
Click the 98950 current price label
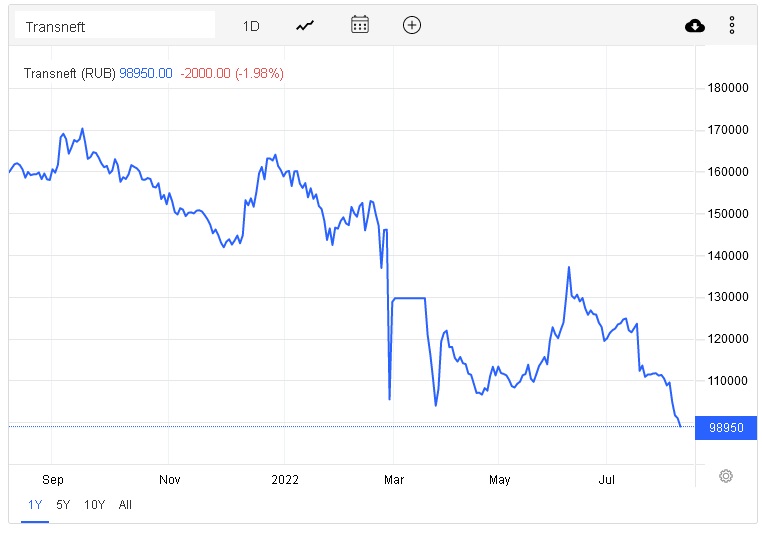pyautogui.click(x=724, y=427)
